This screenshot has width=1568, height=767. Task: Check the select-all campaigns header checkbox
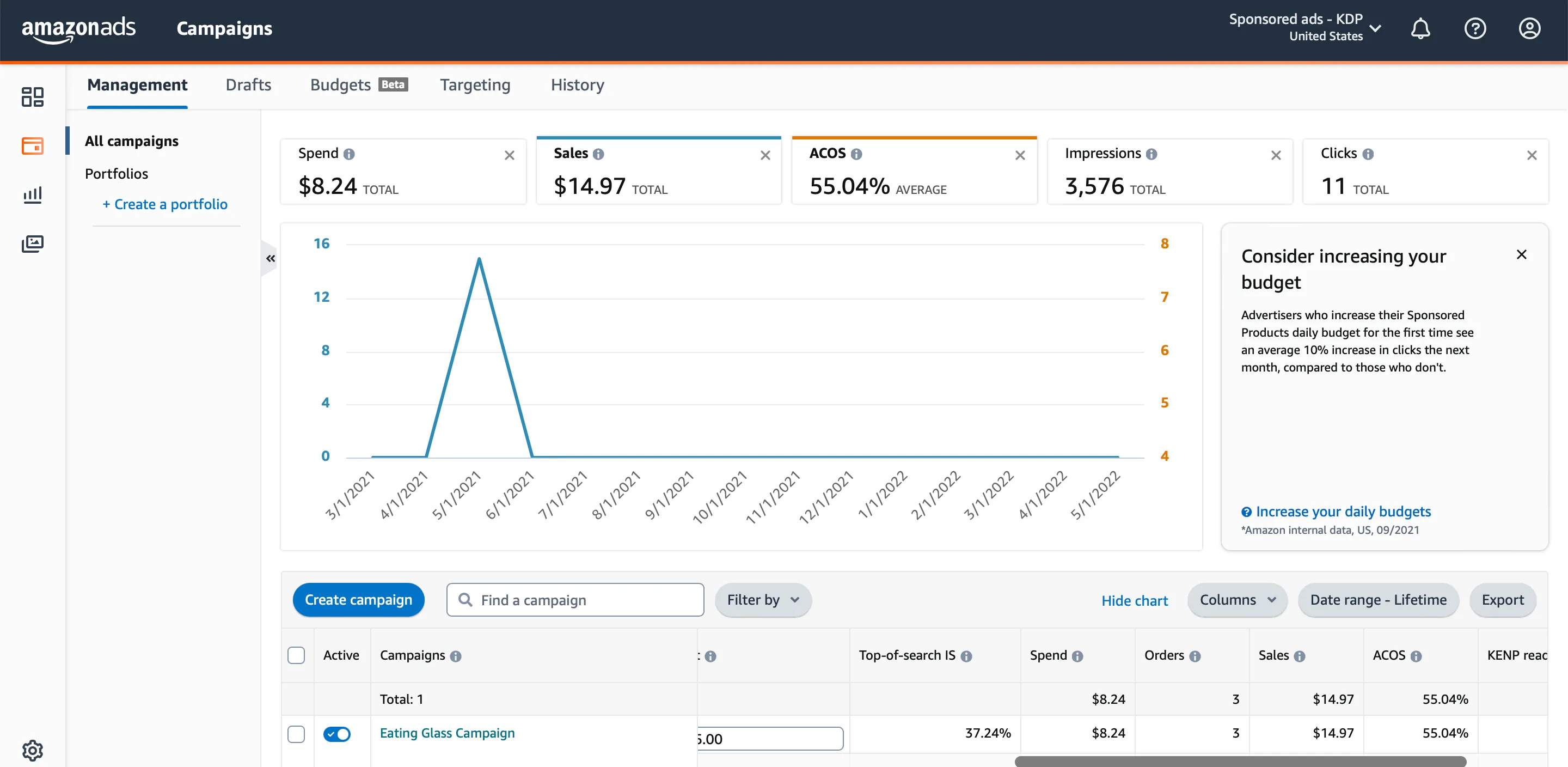tap(296, 655)
